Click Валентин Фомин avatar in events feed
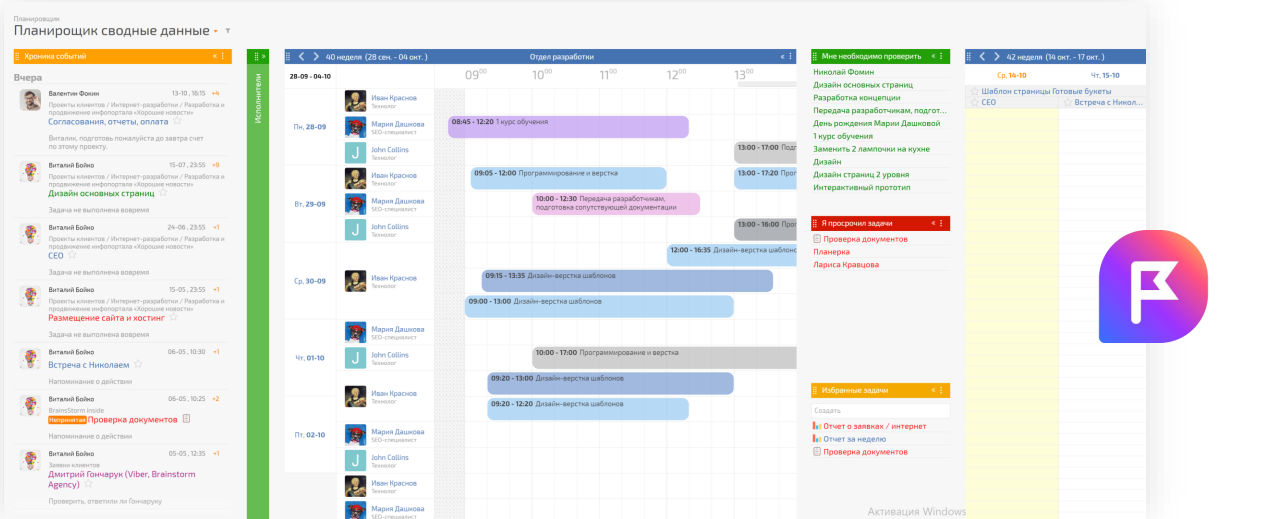This screenshot has width=1266, height=519. [31, 99]
